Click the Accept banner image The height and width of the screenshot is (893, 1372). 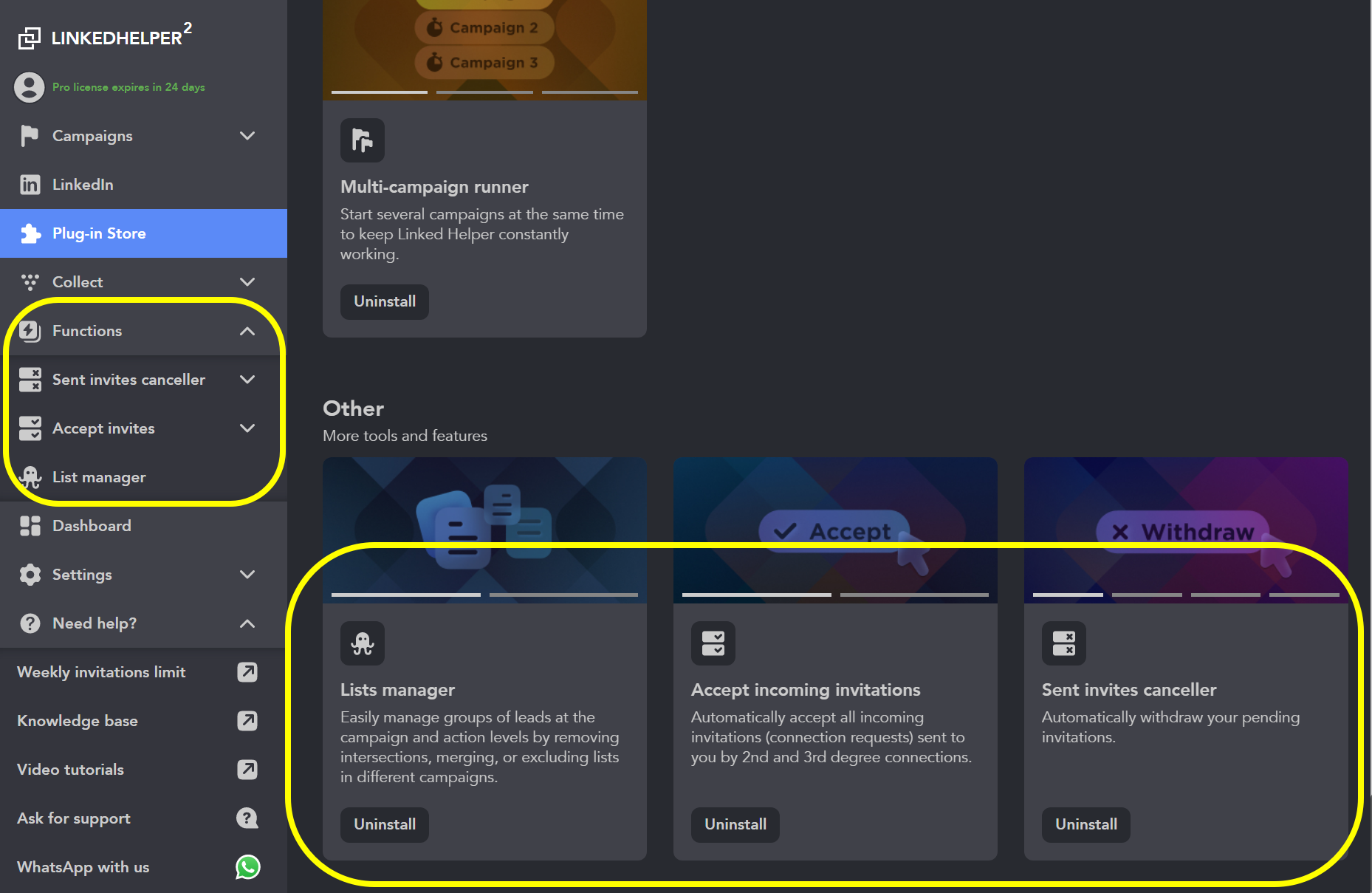(x=835, y=530)
